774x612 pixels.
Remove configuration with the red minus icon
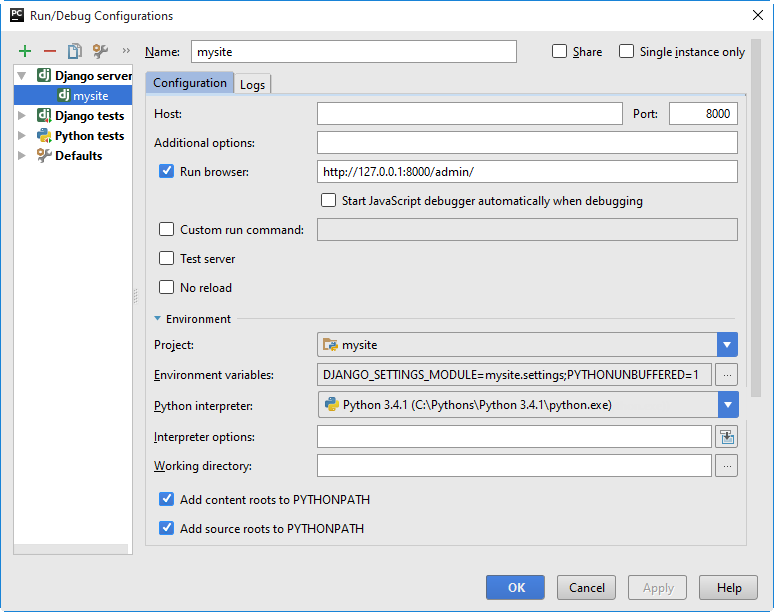[x=50, y=51]
